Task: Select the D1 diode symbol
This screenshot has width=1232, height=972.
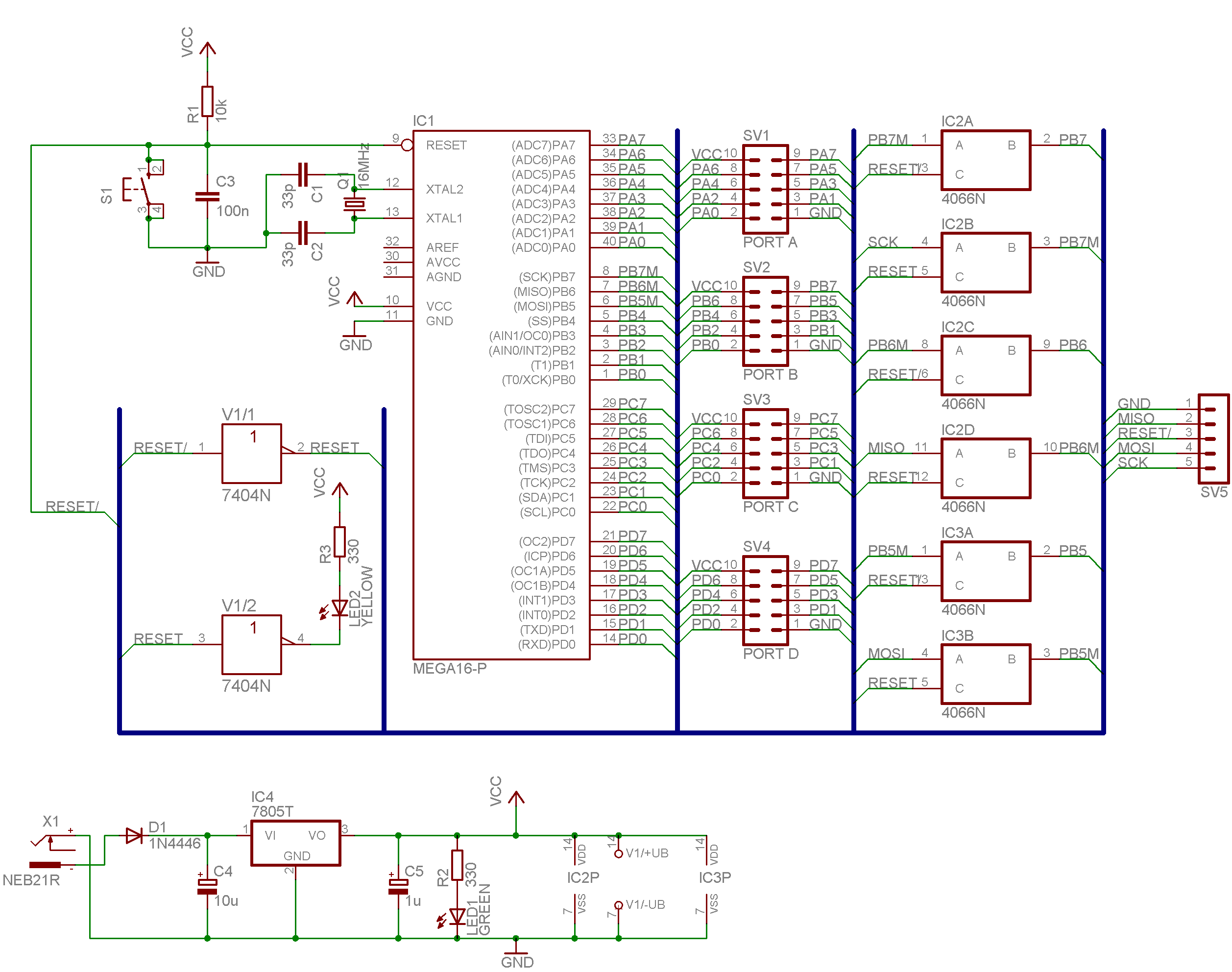Action: (x=134, y=835)
